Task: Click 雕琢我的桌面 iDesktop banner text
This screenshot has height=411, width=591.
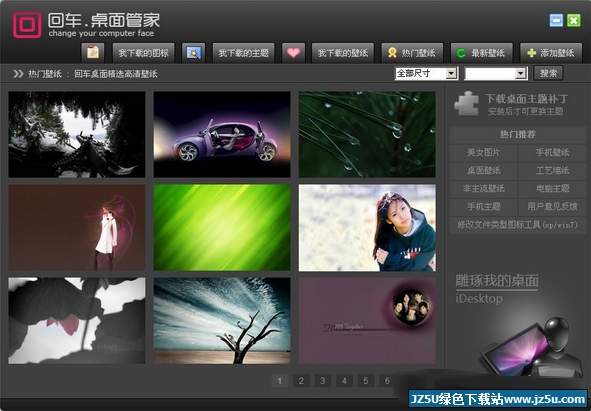Action: click(x=497, y=289)
